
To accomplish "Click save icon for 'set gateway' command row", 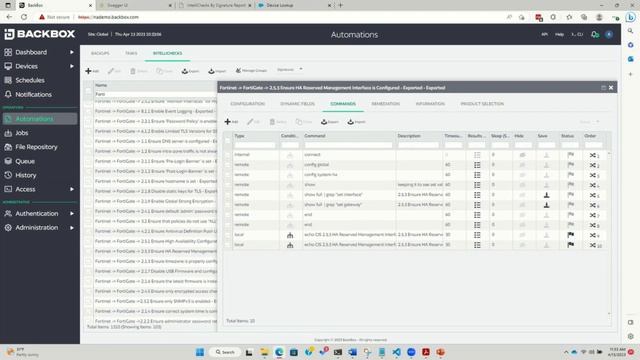I will [x=547, y=205].
